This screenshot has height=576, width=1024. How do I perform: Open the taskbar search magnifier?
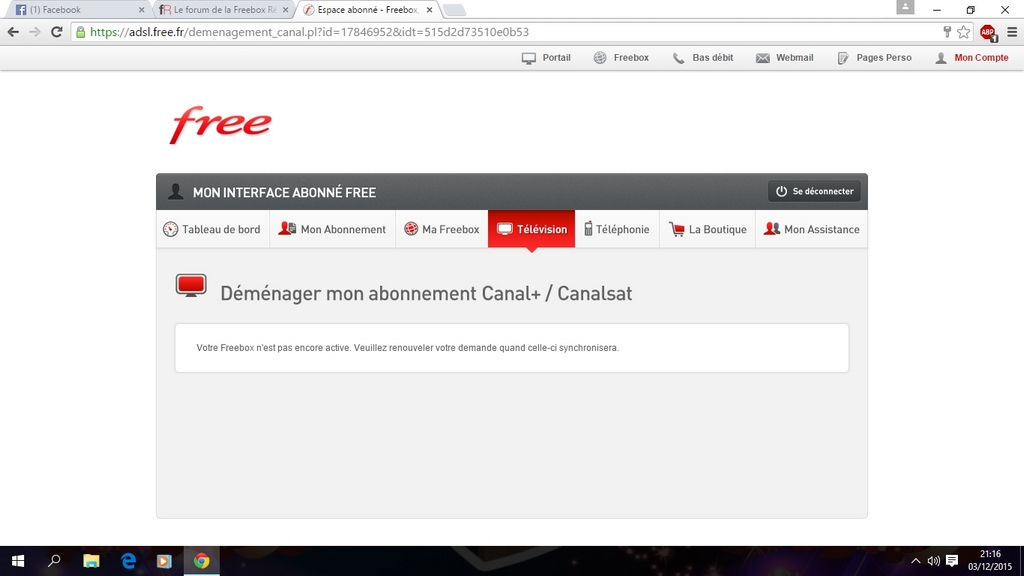coord(54,560)
